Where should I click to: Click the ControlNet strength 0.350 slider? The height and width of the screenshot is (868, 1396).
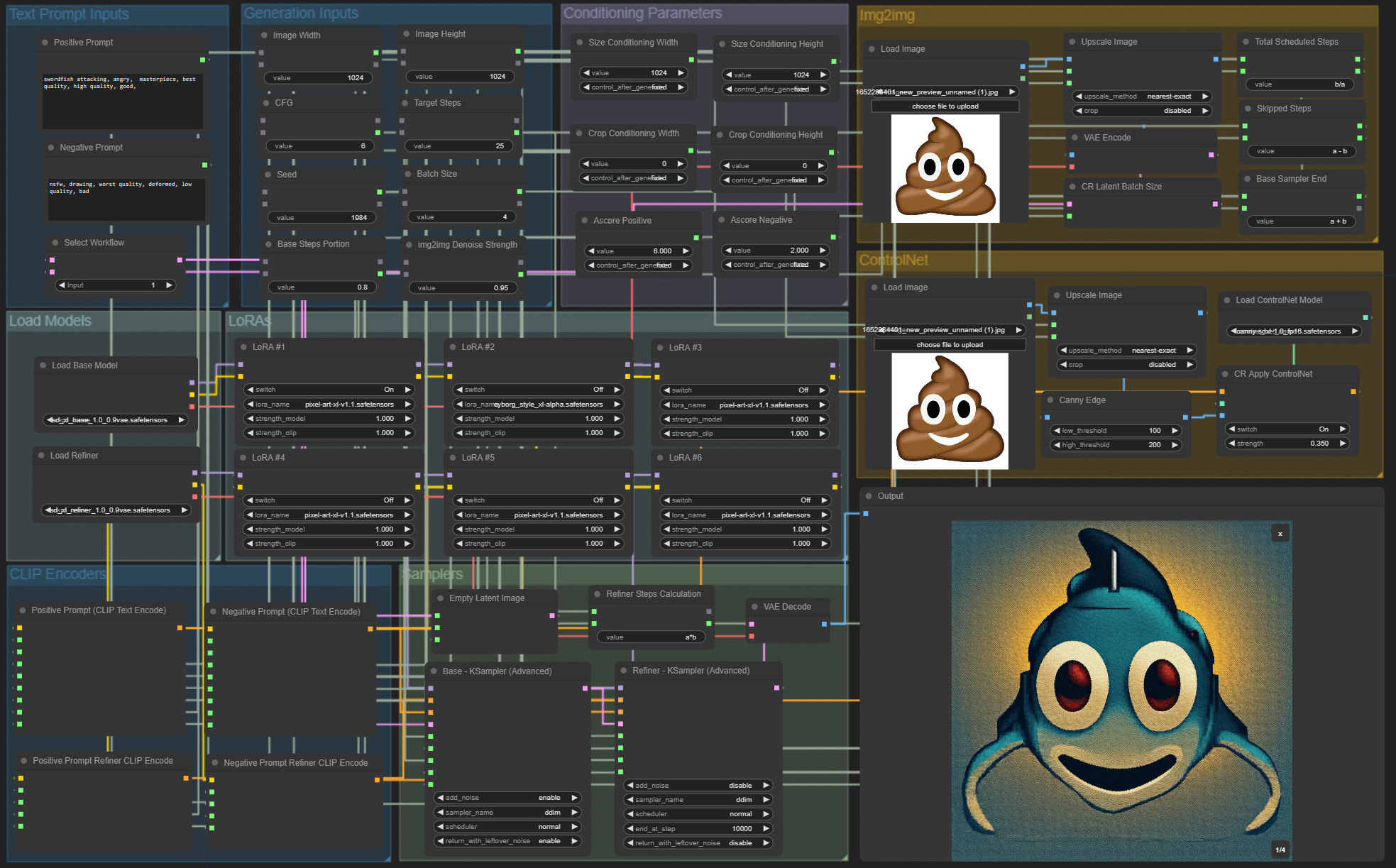1286,444
